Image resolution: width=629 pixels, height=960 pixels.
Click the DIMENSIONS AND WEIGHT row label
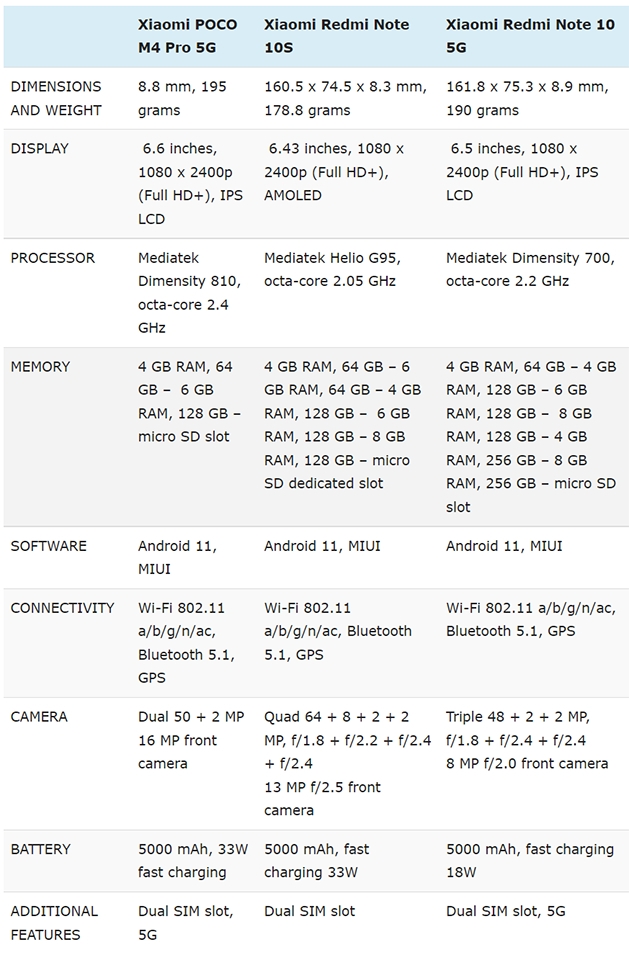point(56,99)
